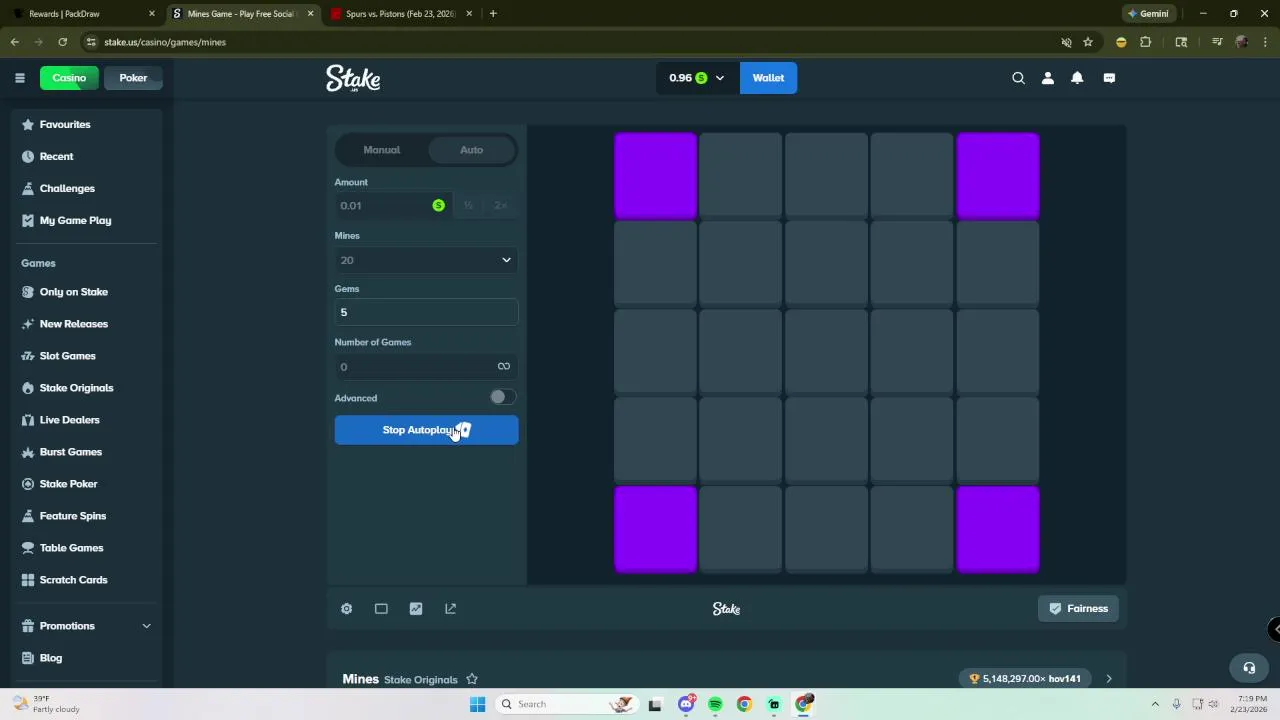The image size is (1280, 720).
Task: Click Stop Autoplay button
Action: tap(426, 430)
